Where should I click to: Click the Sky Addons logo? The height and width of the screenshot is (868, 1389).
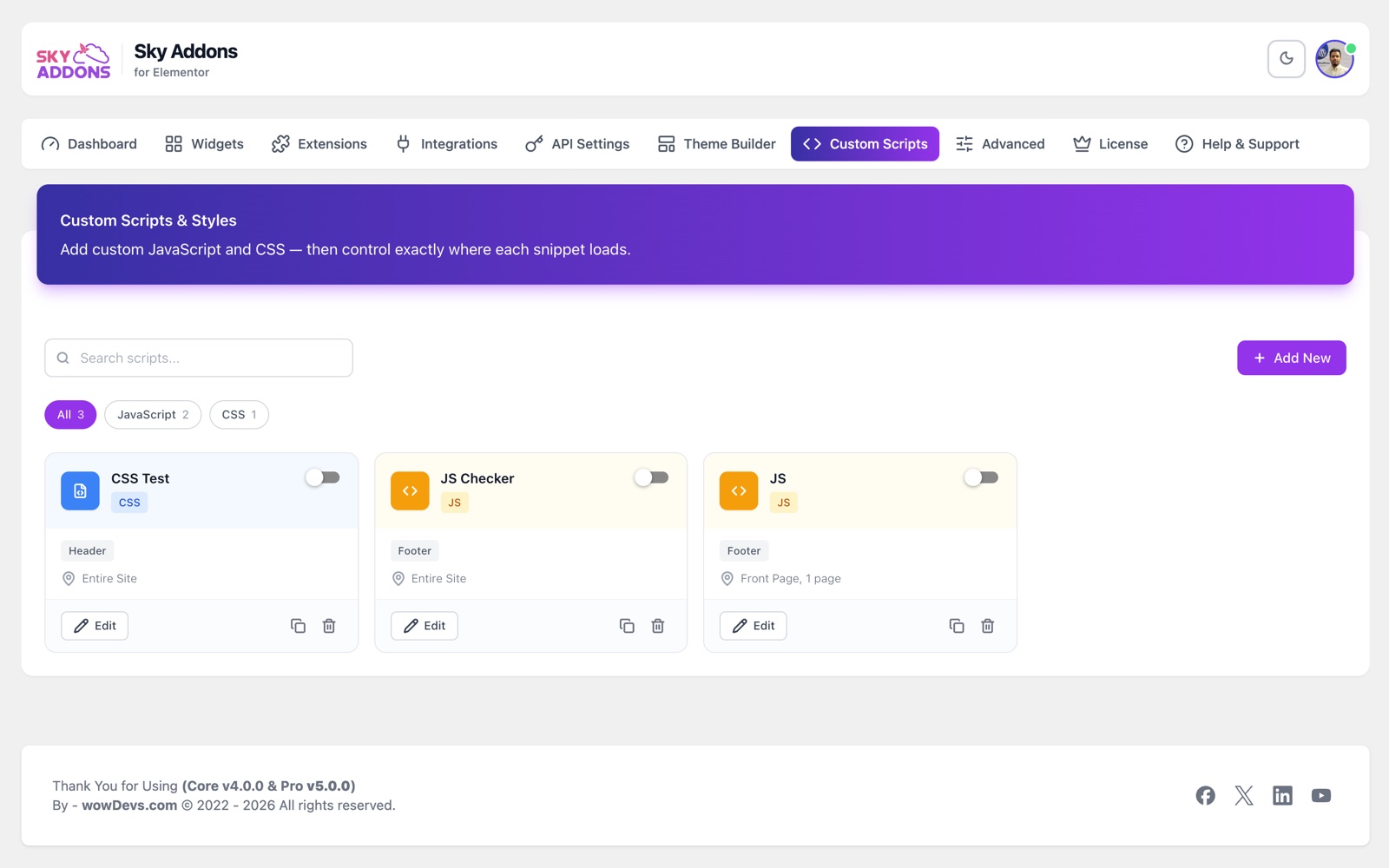click(x=74, y=61)
